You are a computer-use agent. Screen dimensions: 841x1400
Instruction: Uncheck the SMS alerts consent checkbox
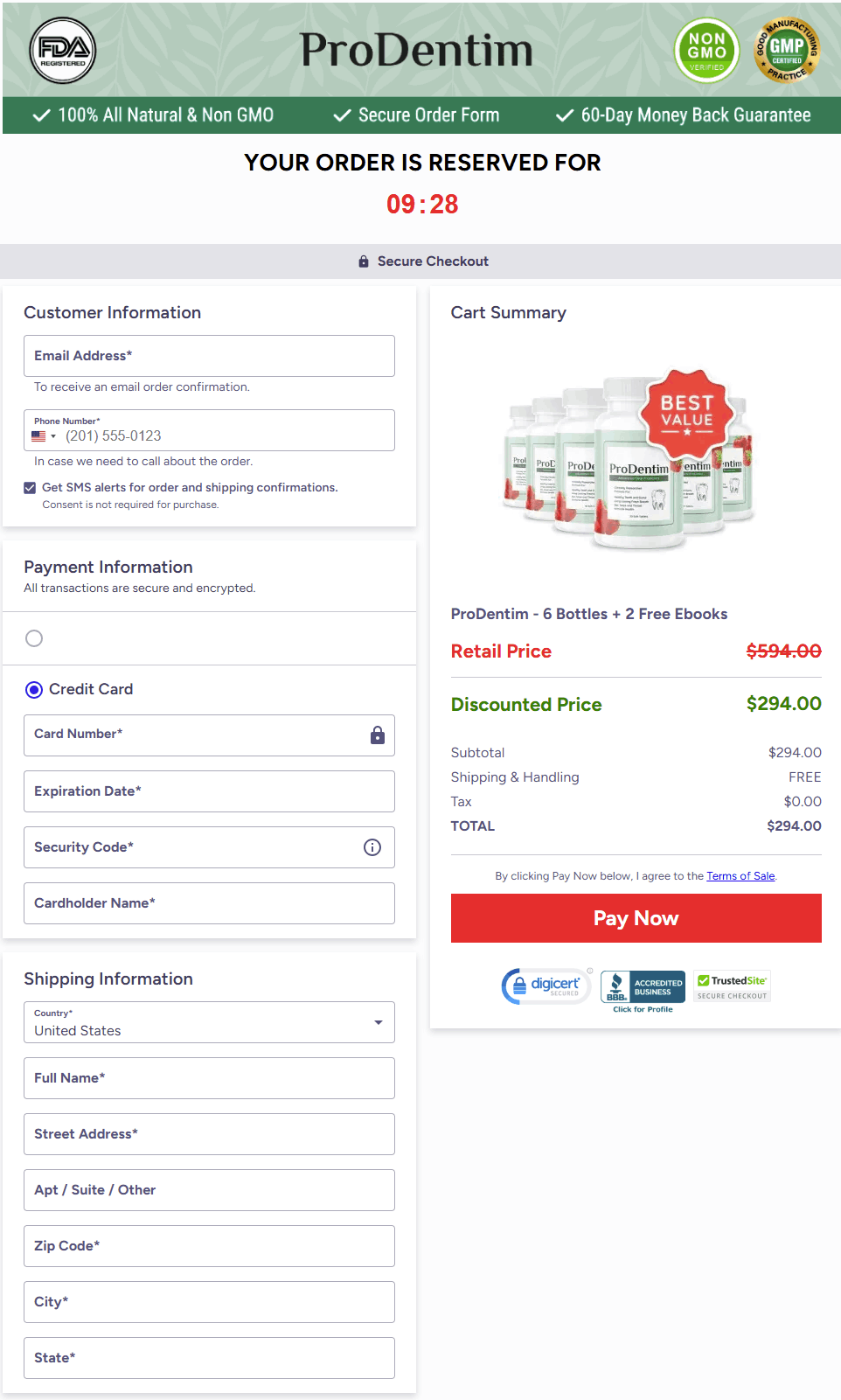(x=31, y=488)
